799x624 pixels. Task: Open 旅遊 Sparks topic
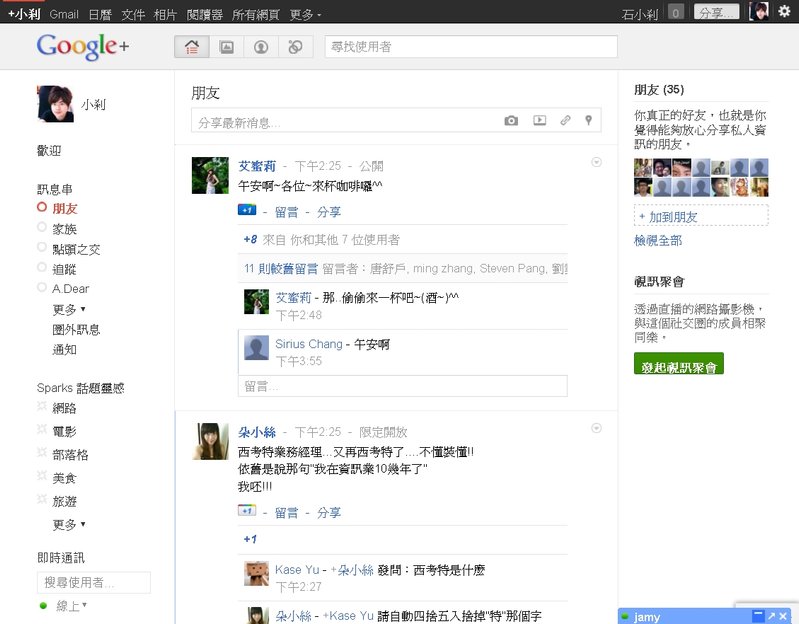[x=64, y=501]
